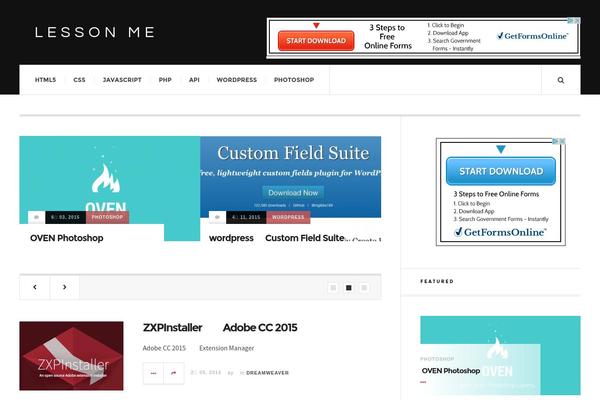Image resolution: width=600 pixels, height=400 pixels.
Task: Click blue START DOWNLOAD sidebar ad button
Action: pos(501,171)
